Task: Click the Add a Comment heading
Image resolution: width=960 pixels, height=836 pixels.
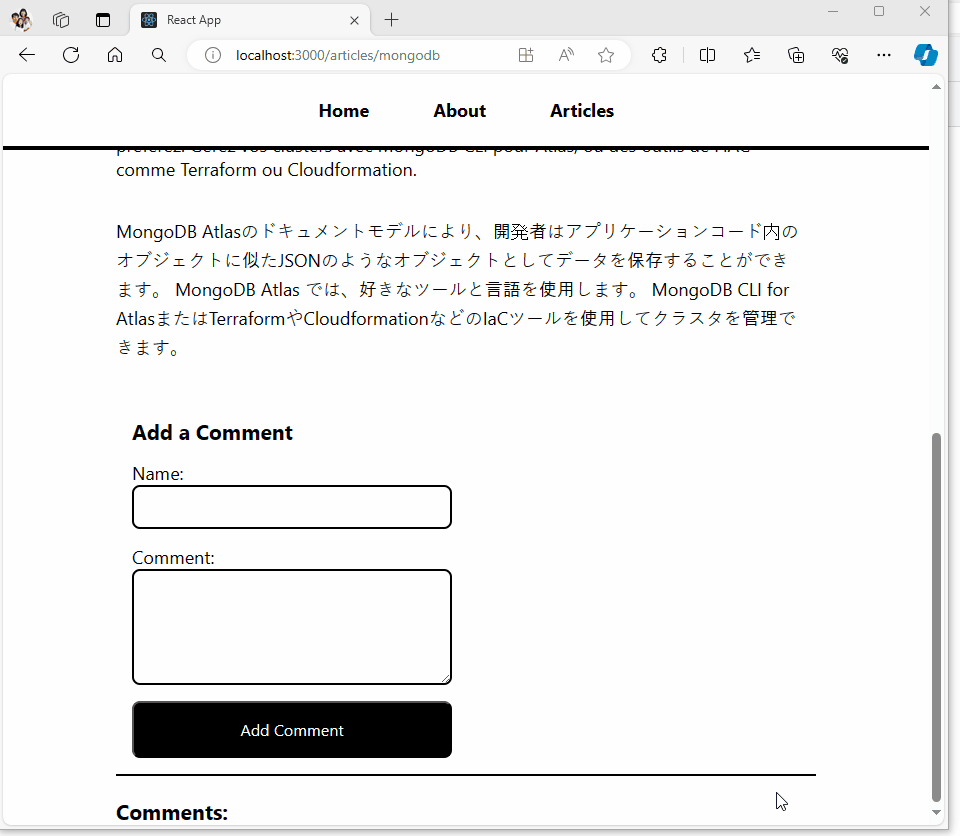Action: click(x=212, y=433)
